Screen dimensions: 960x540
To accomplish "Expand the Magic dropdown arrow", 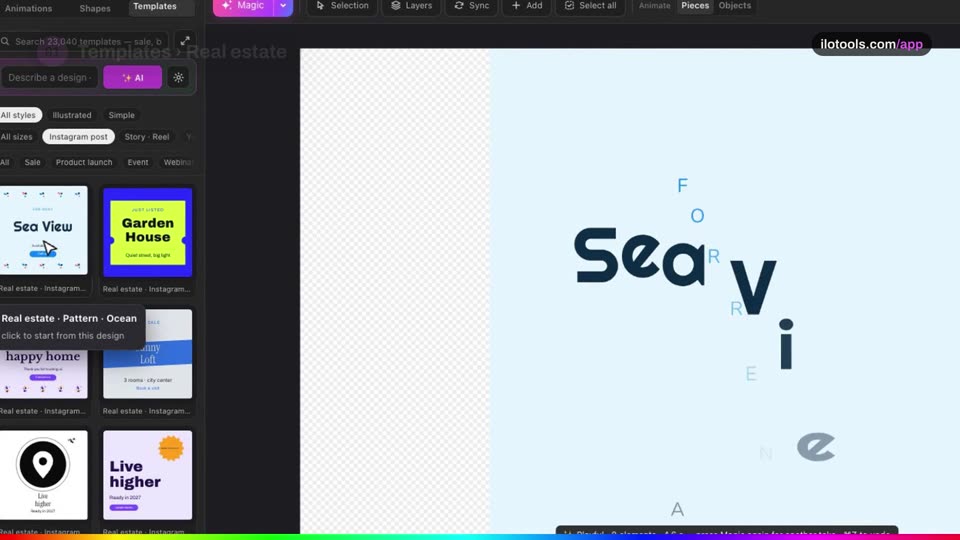I will point(283,6).
